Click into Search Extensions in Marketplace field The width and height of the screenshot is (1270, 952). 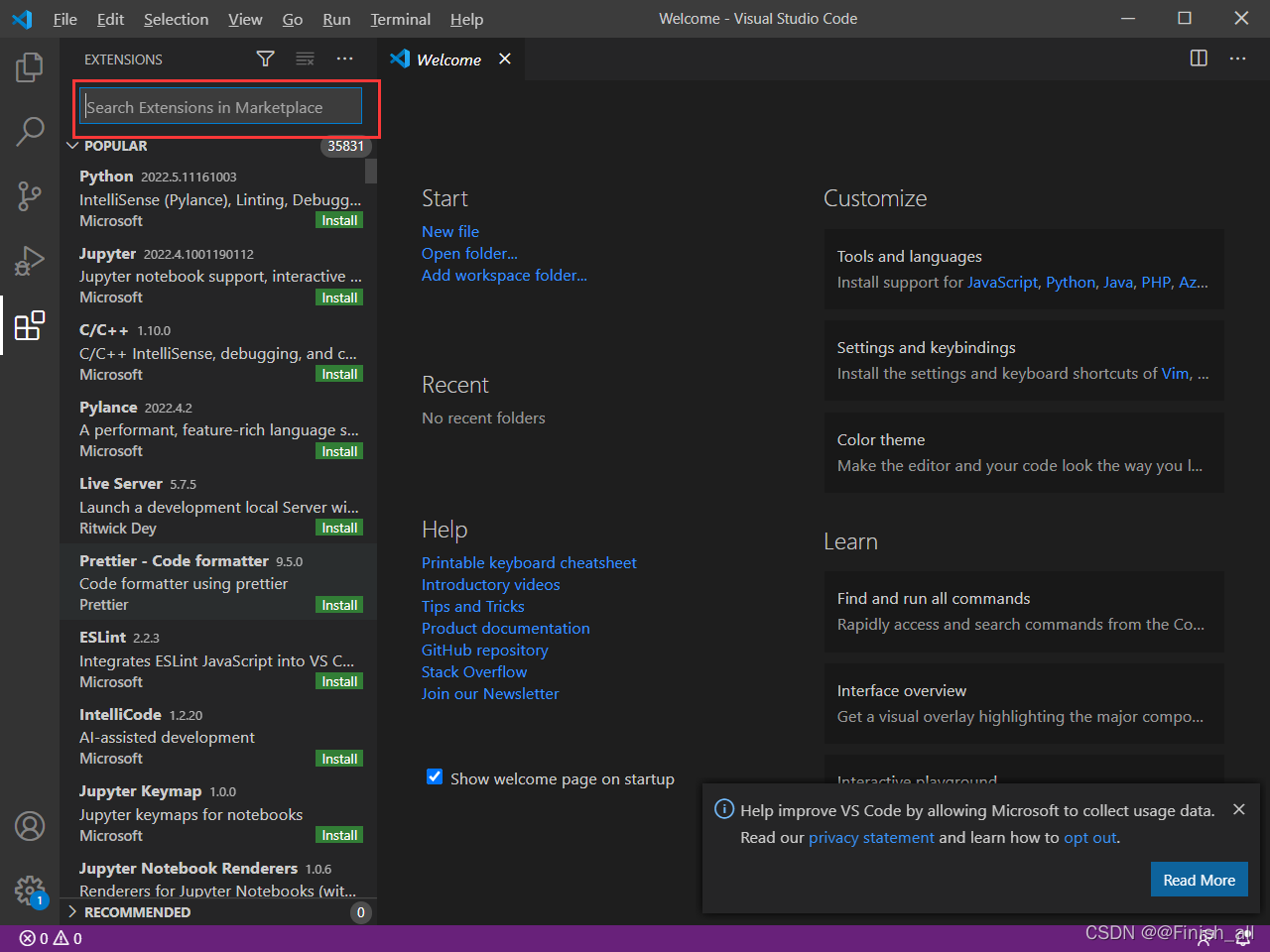click(x=220, y=106)
